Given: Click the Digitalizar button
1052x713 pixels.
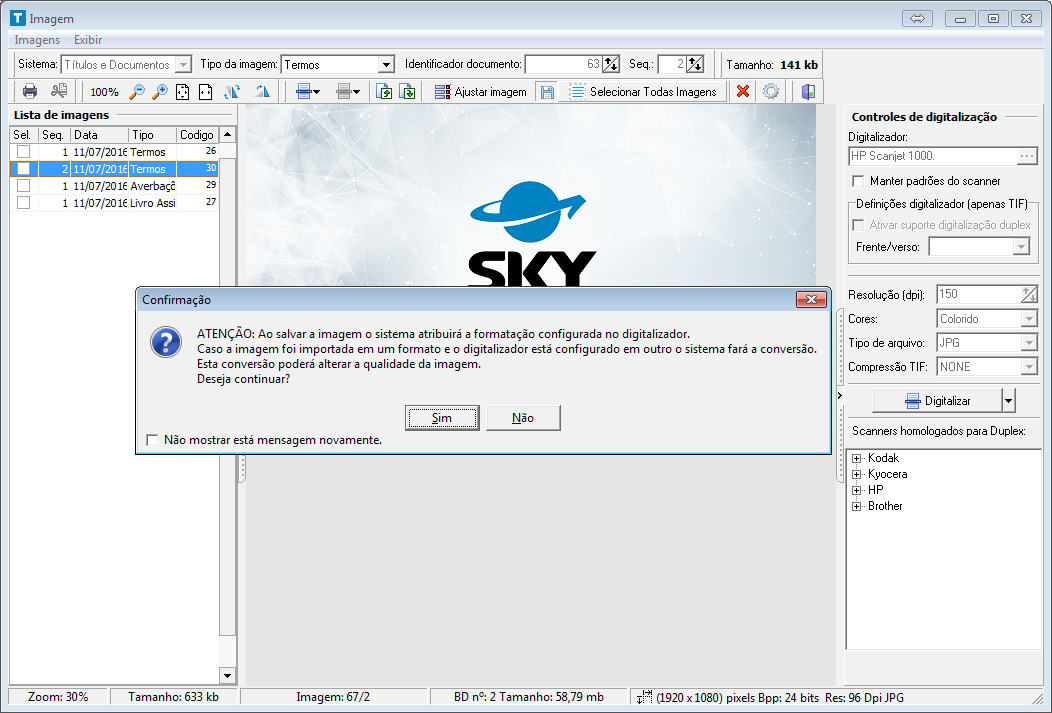Looking at the screenshot, I should pos(937,400).
